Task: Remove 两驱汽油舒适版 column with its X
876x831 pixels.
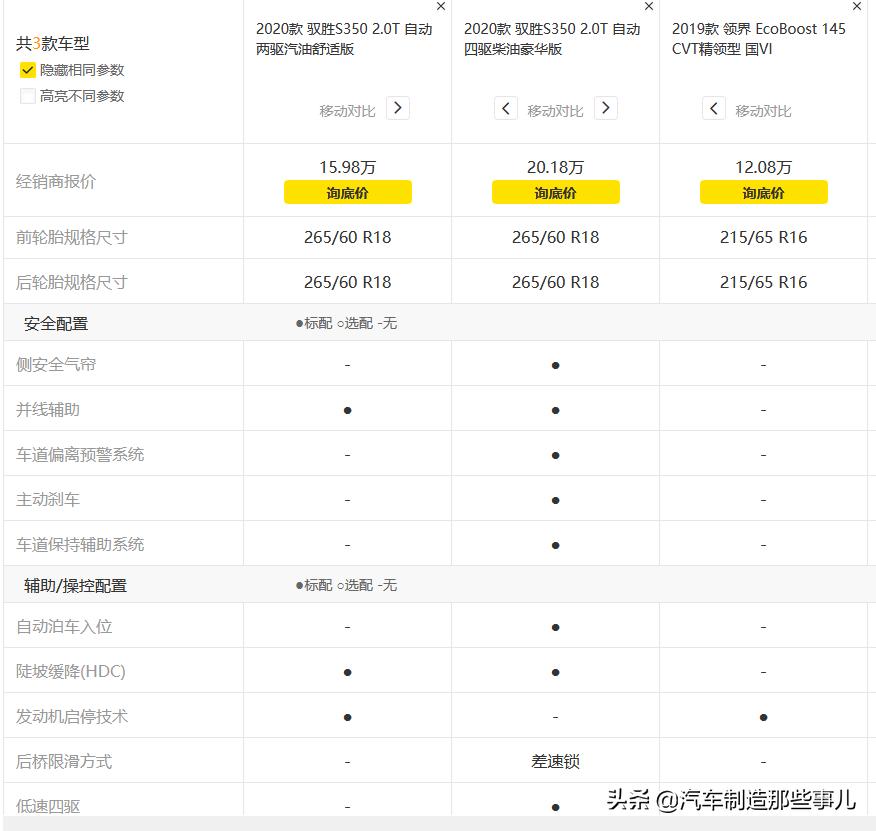Action: (x=440, y=7)
